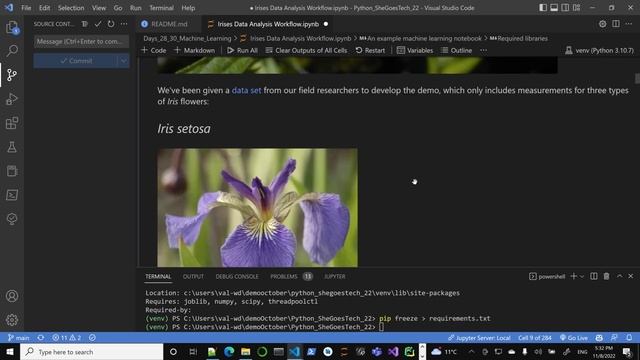Add a new terminal with plus icon
Image resolution: width=640 pixels, height=360 pixels.
(573, 276)
